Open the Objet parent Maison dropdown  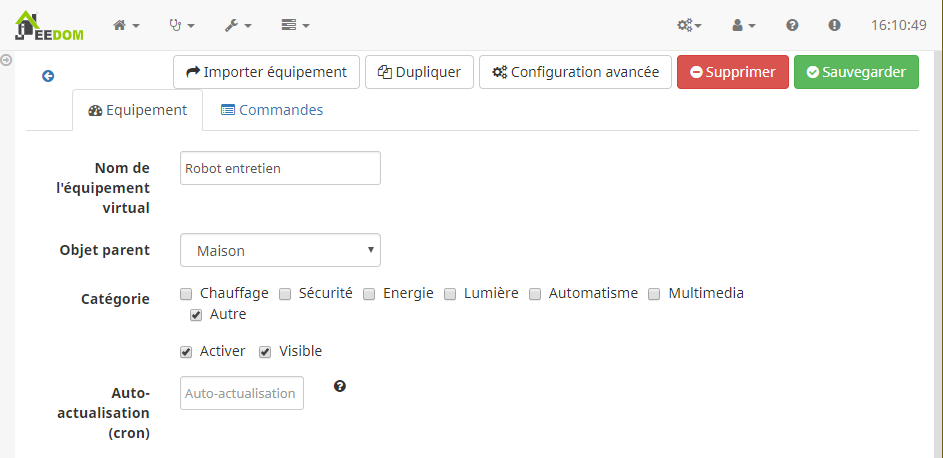pos(280,250)
